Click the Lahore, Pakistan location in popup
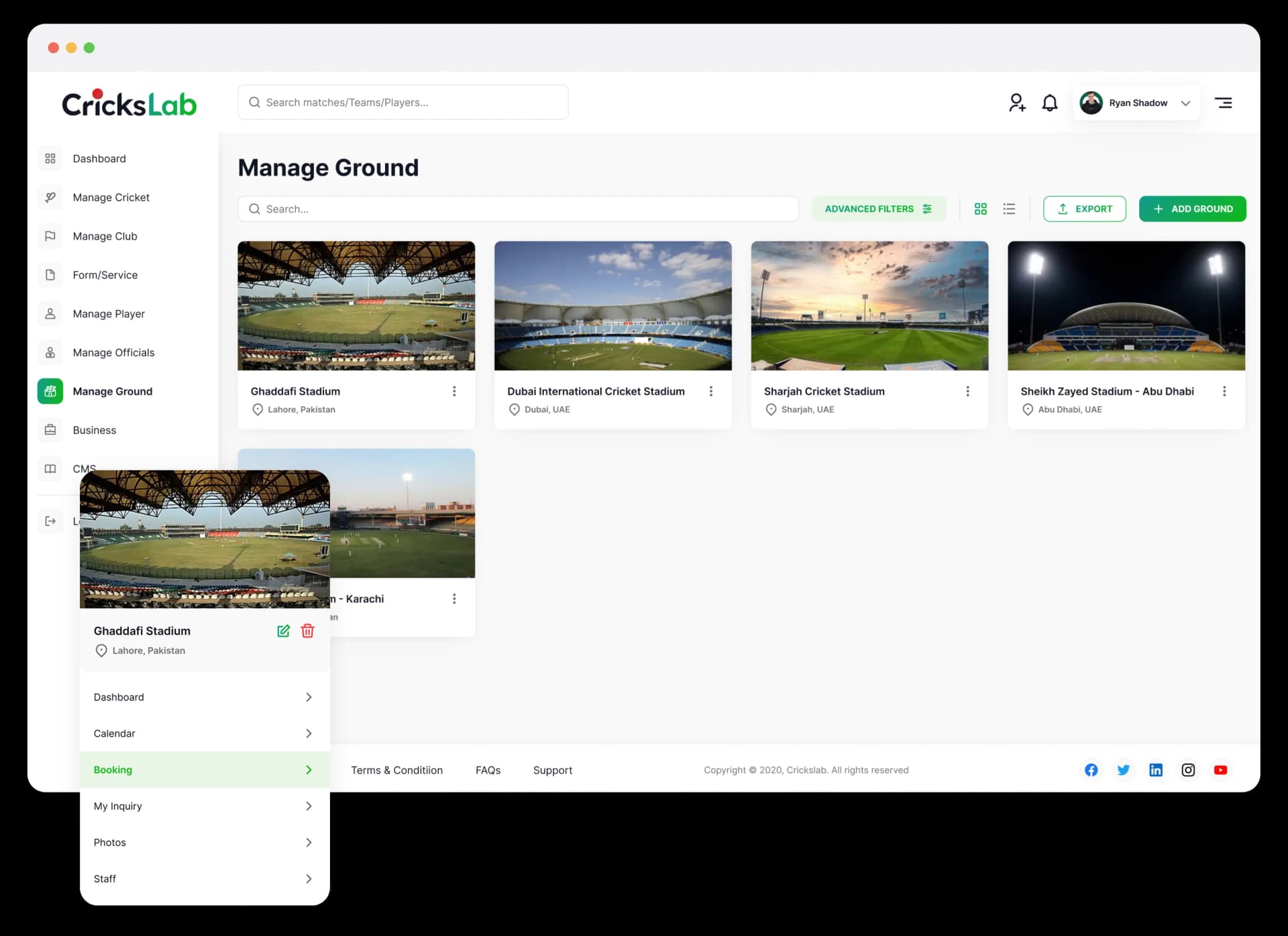 point(148,651)
